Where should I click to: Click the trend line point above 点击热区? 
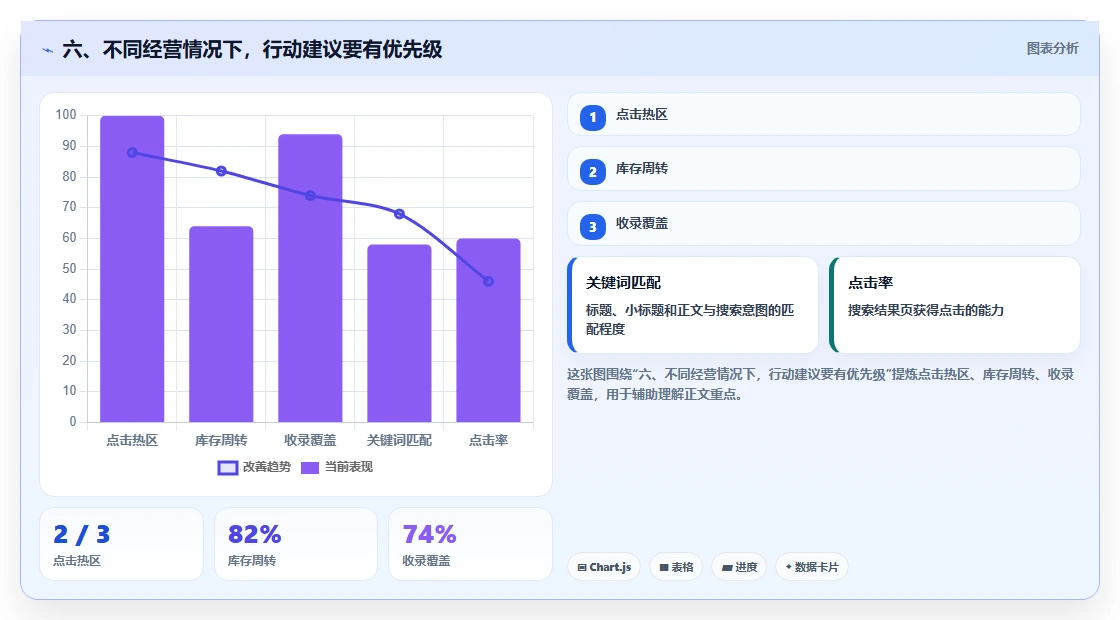132,153
